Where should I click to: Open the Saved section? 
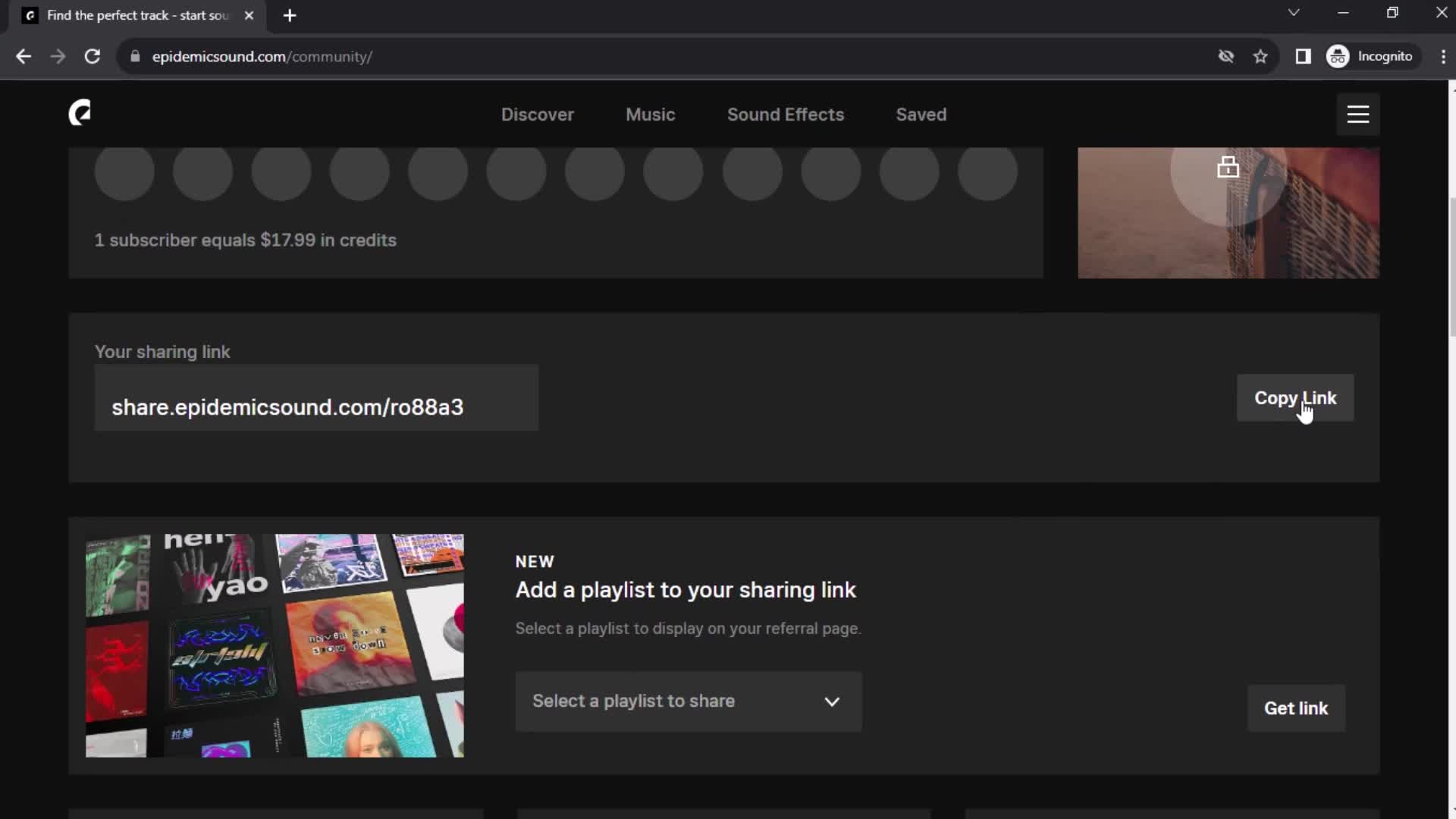click(921, 115)
